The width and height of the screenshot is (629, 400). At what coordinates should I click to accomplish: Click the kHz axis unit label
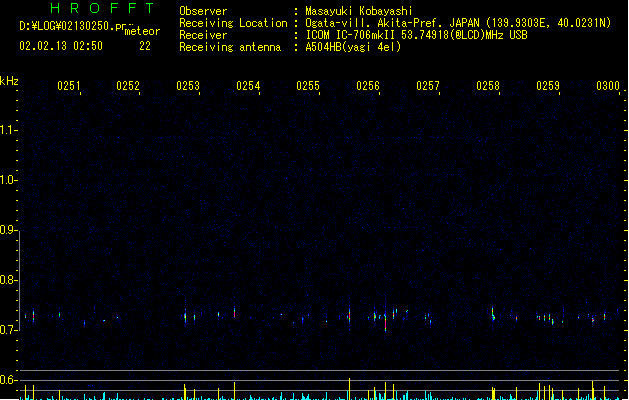(9, 81)
